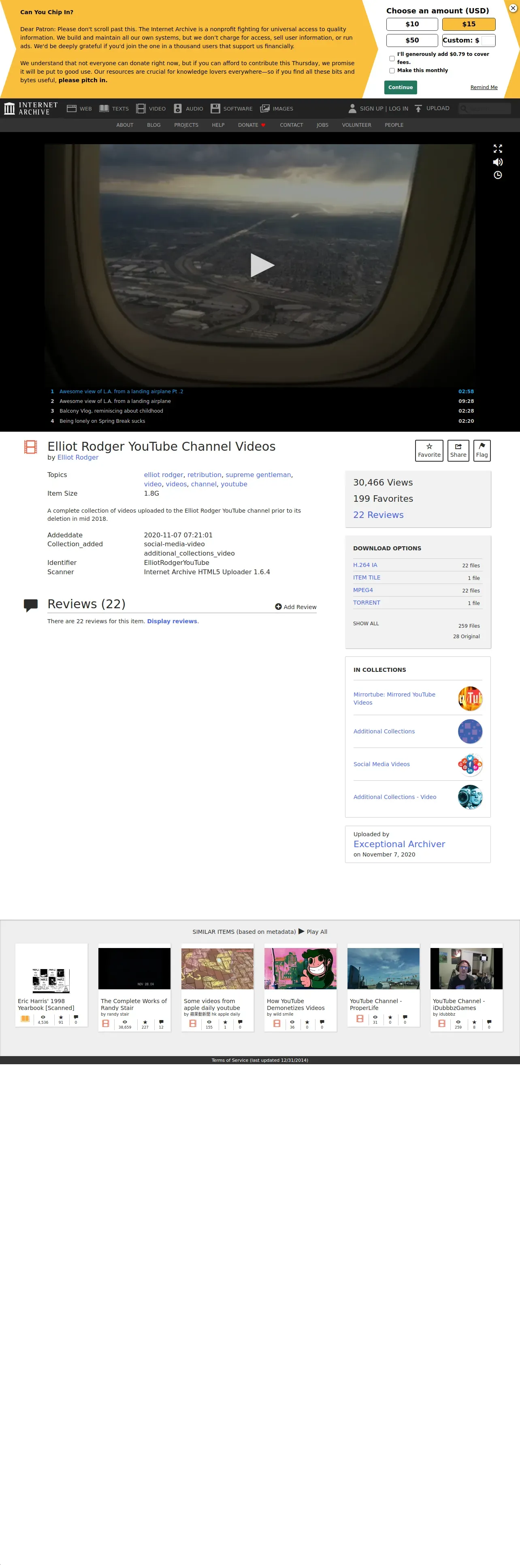Open the HELP menu item
The image size is (520, 1568).
click(x=218, y=126)
